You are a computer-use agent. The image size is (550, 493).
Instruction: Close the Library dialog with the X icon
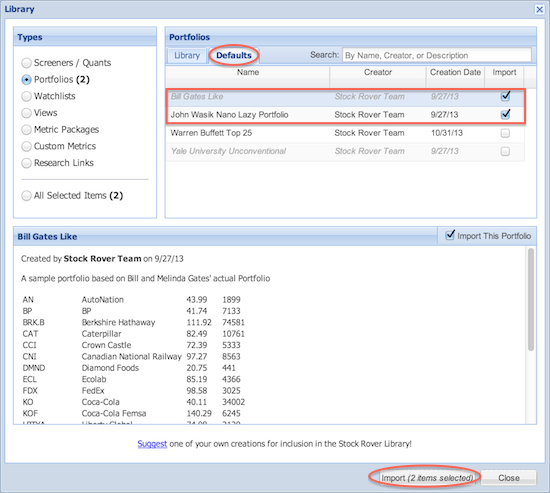[539, 9]
